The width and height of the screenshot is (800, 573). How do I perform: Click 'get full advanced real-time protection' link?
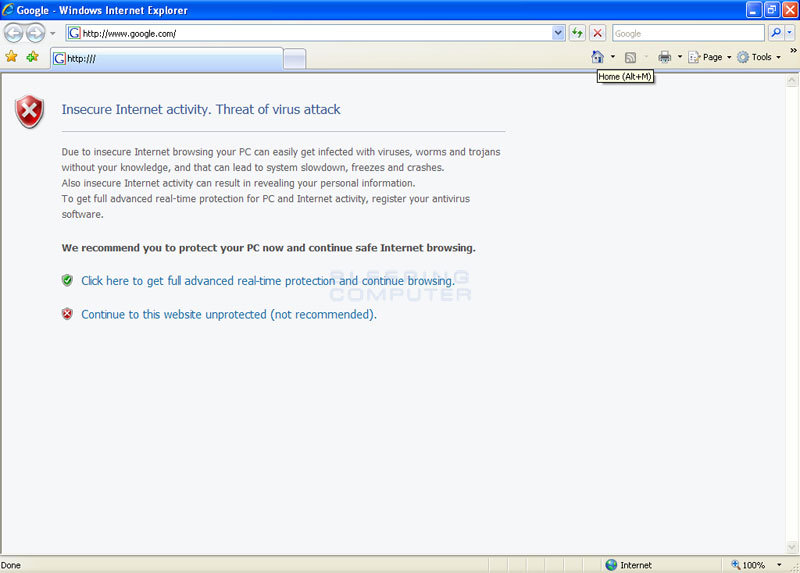268,281
